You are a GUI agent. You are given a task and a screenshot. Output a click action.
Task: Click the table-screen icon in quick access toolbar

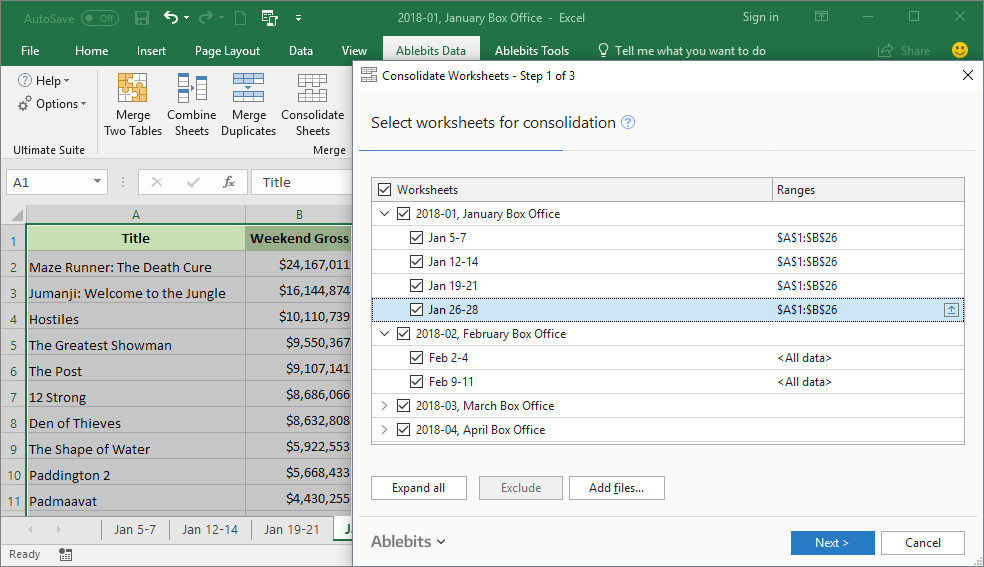270,18
